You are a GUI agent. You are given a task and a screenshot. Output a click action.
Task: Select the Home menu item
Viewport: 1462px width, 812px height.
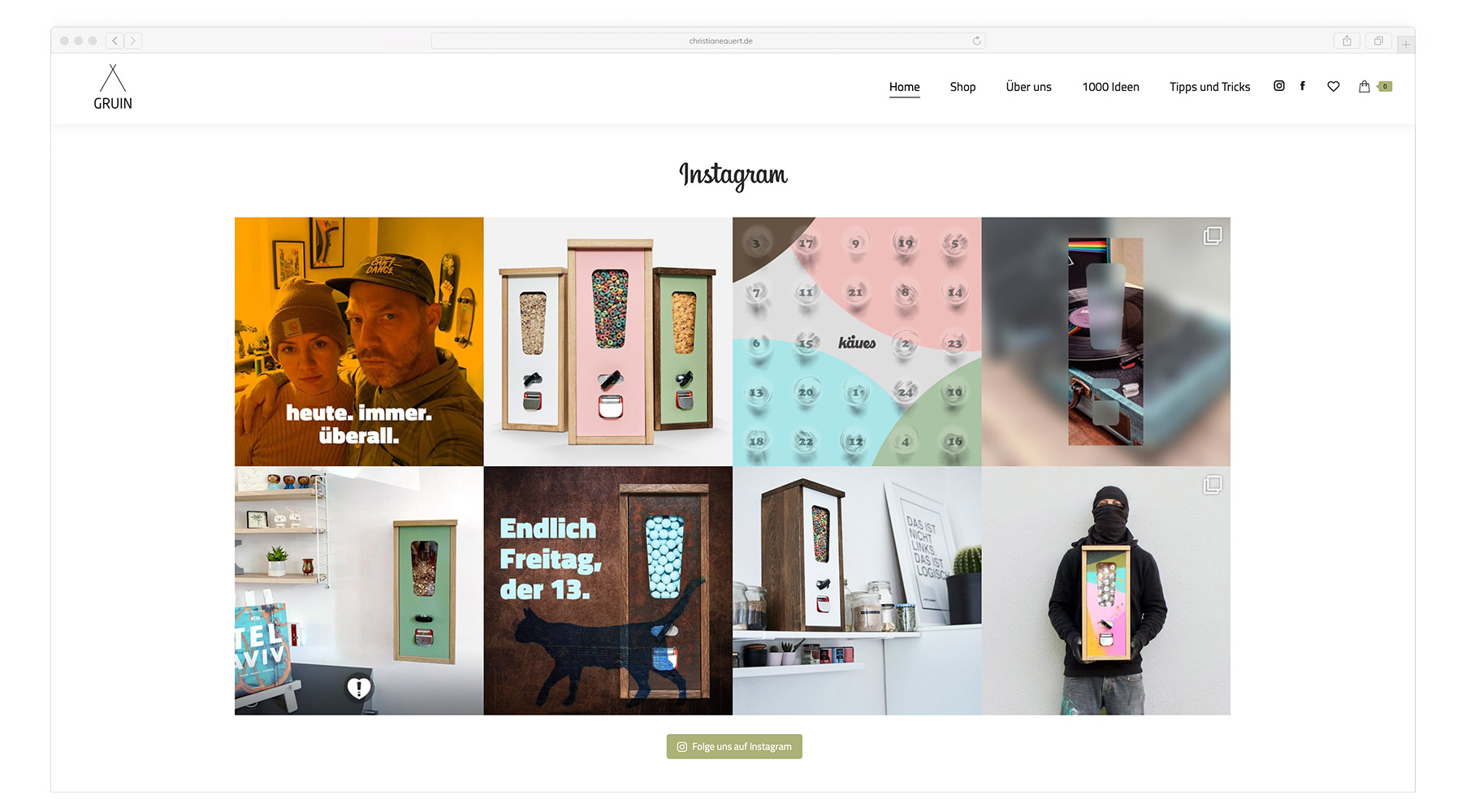coord(905,87)
